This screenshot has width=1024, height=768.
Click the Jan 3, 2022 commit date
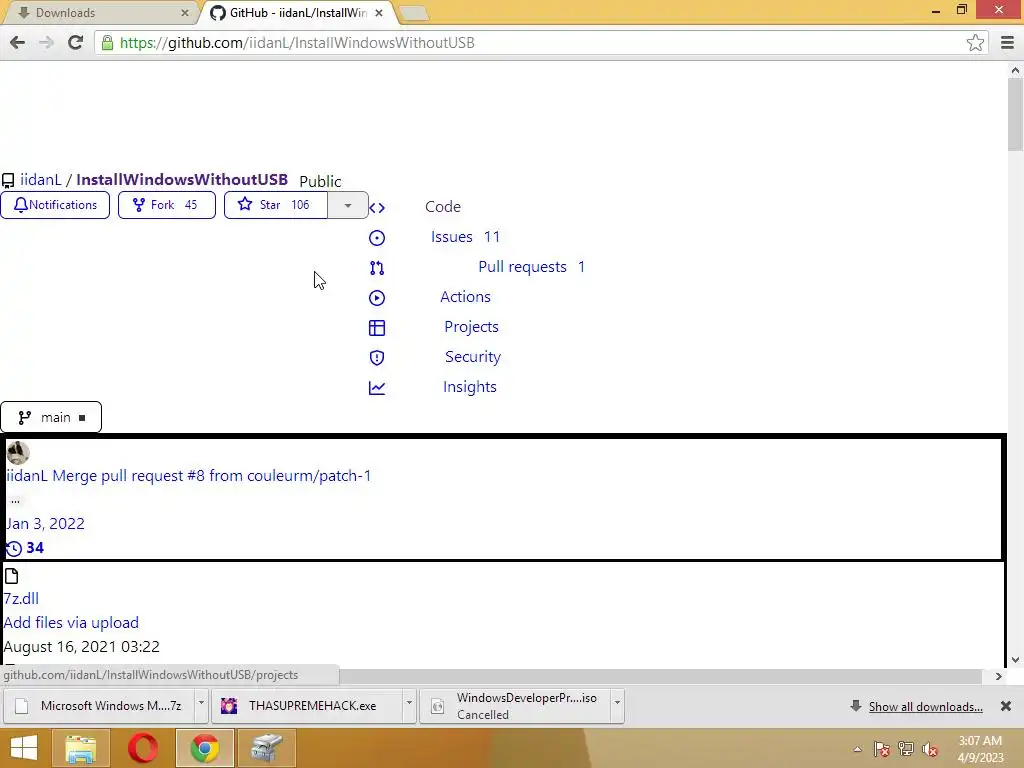click(45, 524)
